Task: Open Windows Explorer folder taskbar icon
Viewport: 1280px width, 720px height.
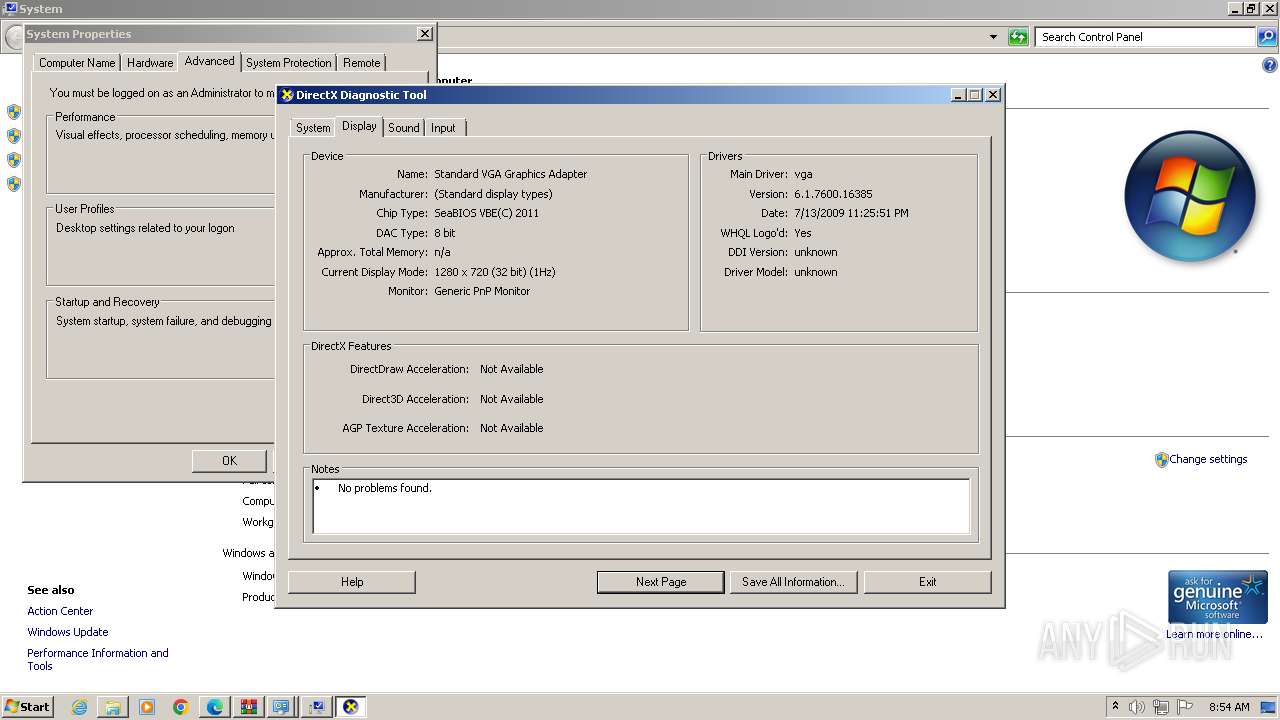Action: pyautogui.click(x=113, y=707)
